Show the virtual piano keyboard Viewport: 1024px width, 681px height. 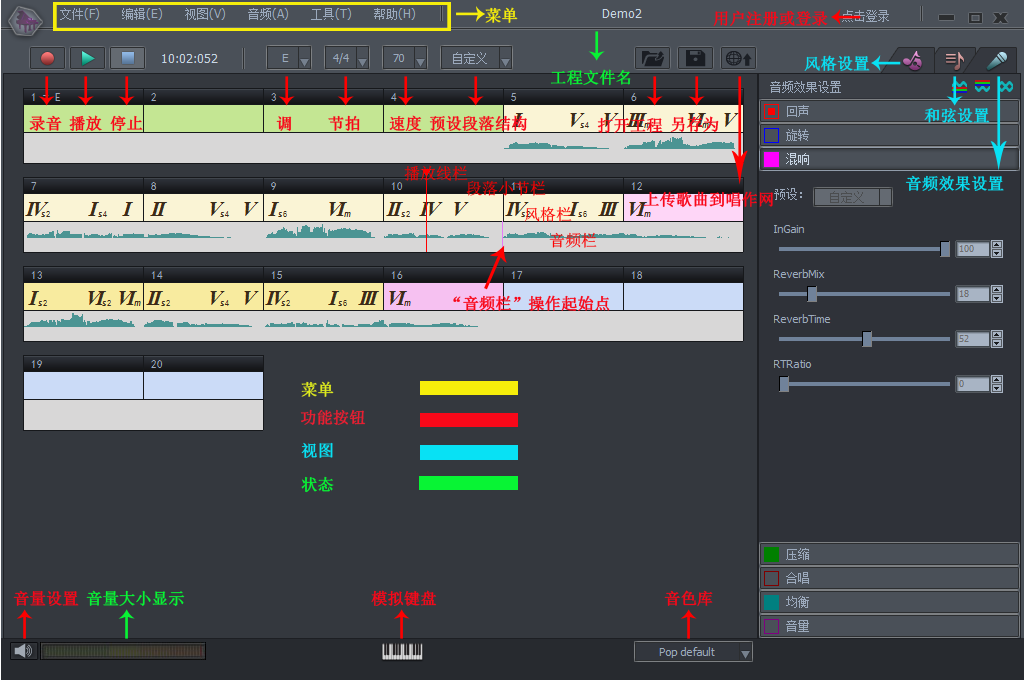(x=402, y=651)
